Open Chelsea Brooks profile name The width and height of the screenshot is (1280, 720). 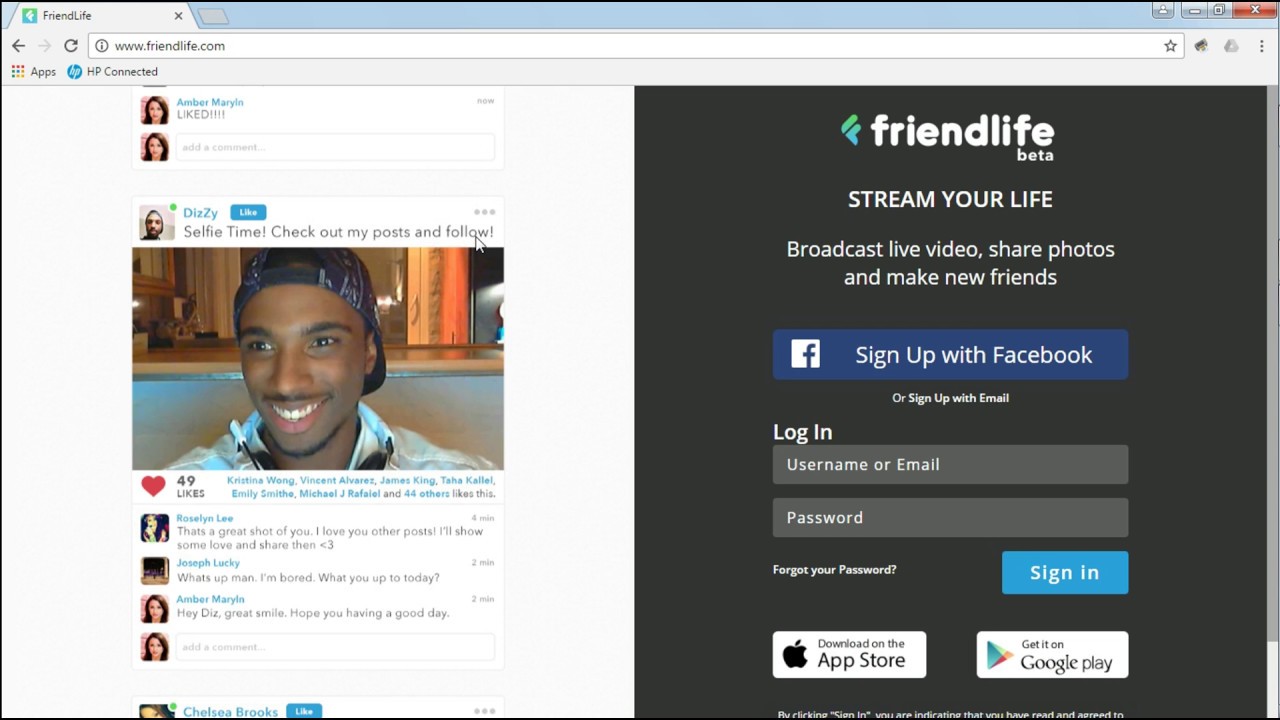click(x=230, y=712)
